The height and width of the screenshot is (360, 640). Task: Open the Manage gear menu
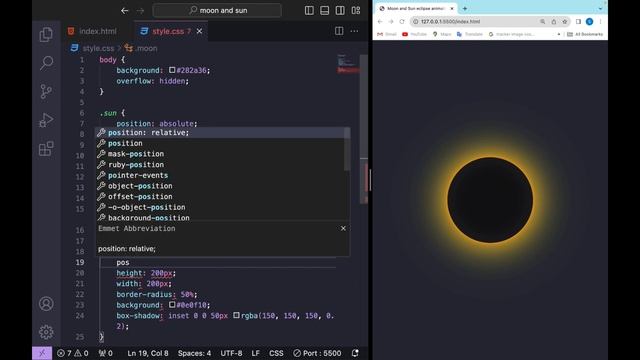point(46,332)
